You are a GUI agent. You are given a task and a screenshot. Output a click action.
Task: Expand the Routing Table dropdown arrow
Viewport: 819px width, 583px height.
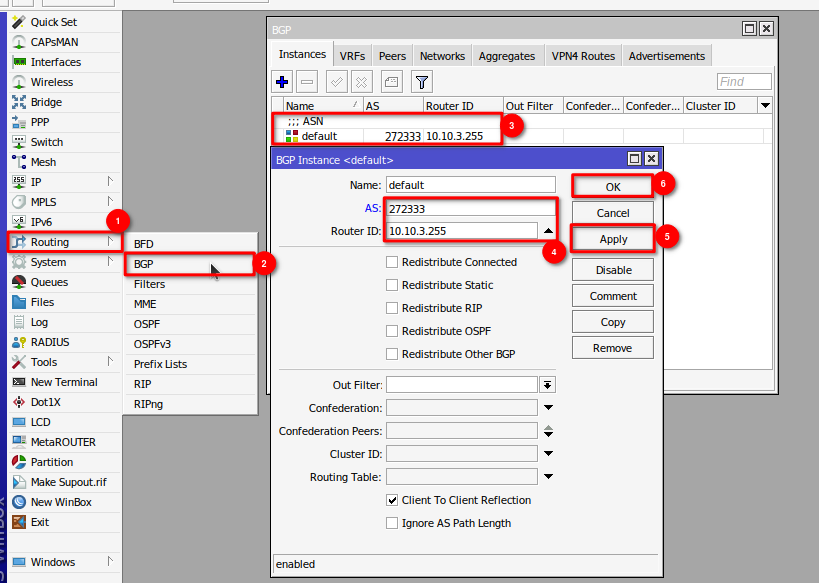547,477
